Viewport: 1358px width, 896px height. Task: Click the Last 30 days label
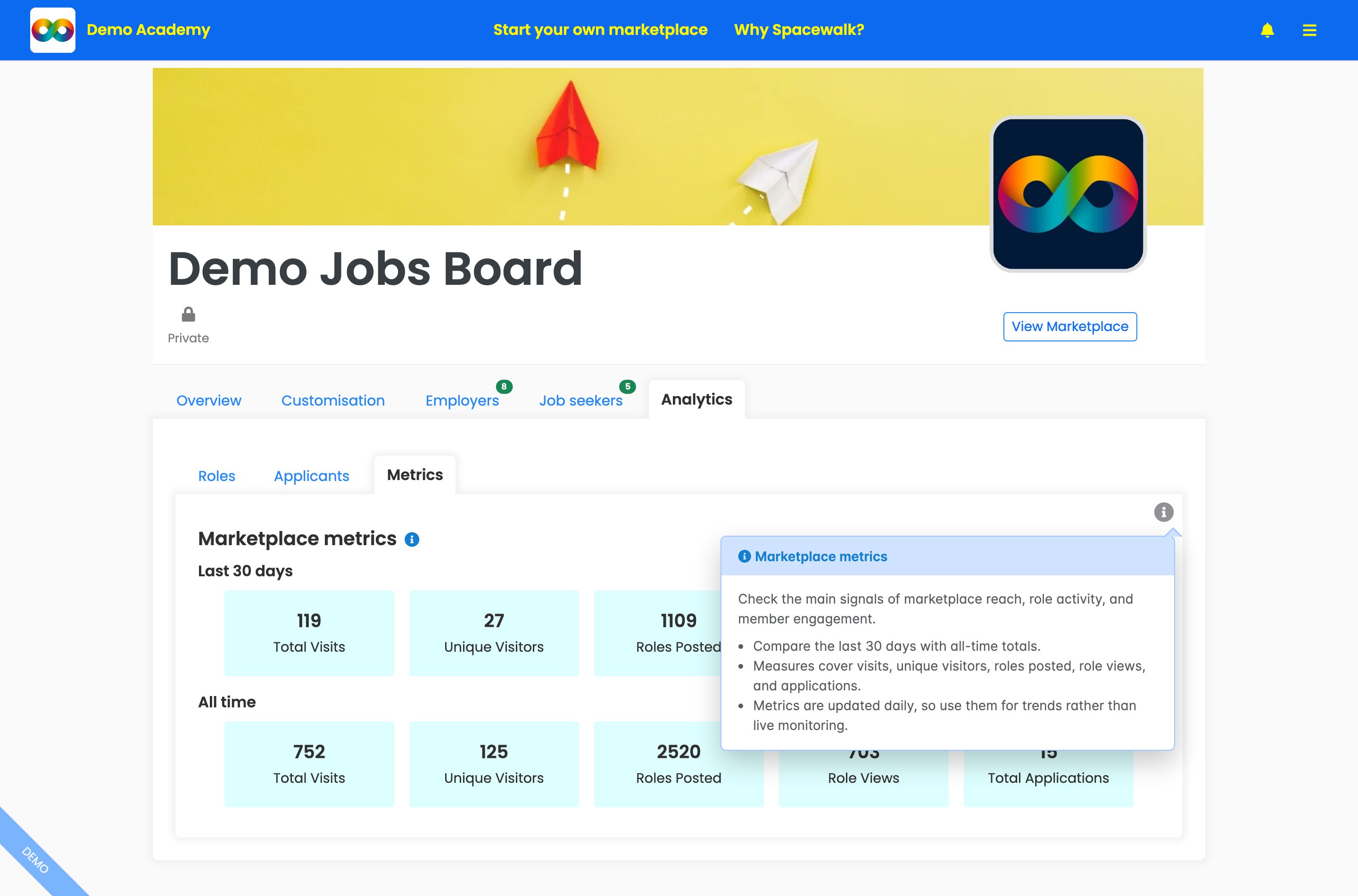coord(245,571)
